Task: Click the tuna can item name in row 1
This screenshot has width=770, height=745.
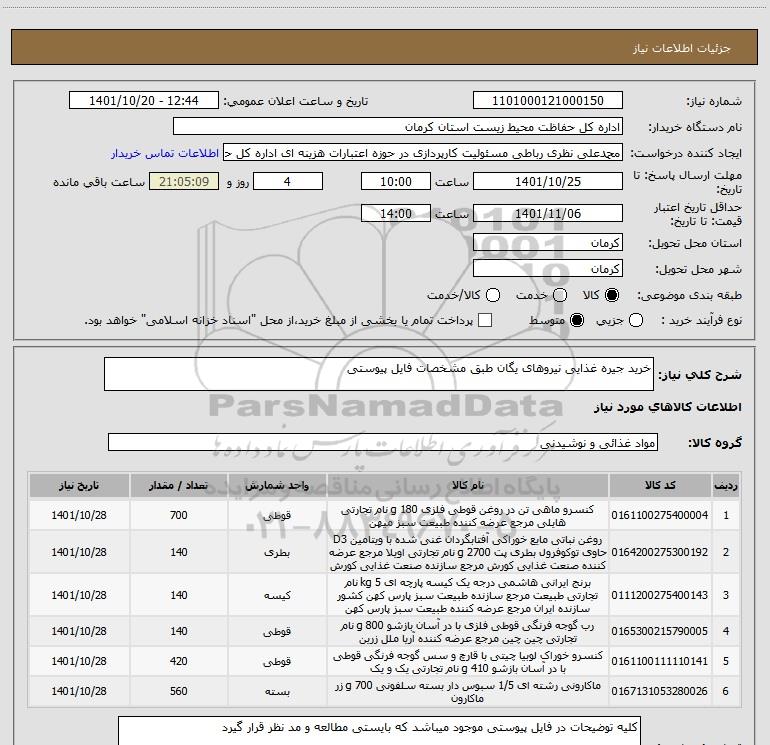Action: pos(468,516)
